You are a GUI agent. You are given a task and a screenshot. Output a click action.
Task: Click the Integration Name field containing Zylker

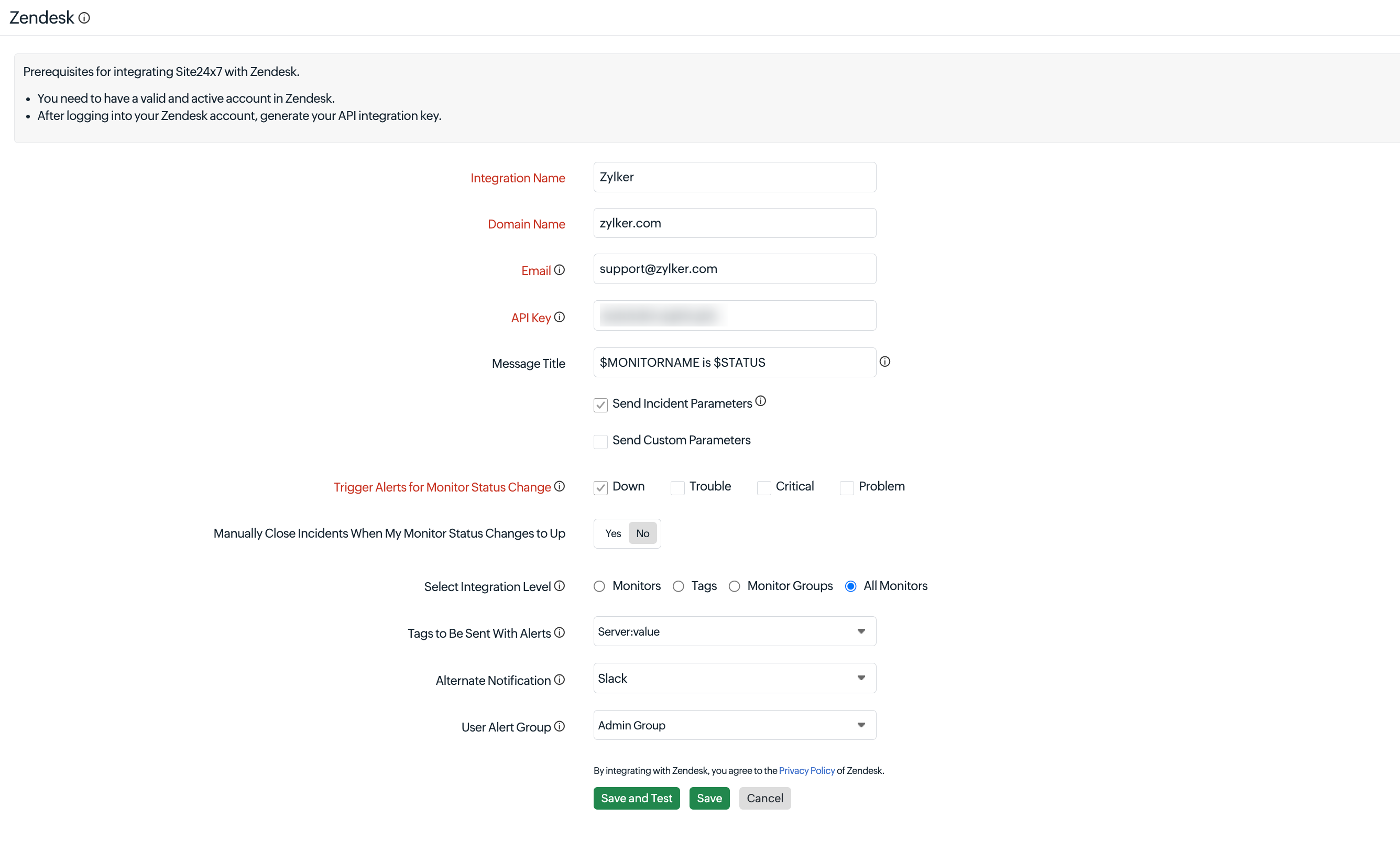(735, 177)
